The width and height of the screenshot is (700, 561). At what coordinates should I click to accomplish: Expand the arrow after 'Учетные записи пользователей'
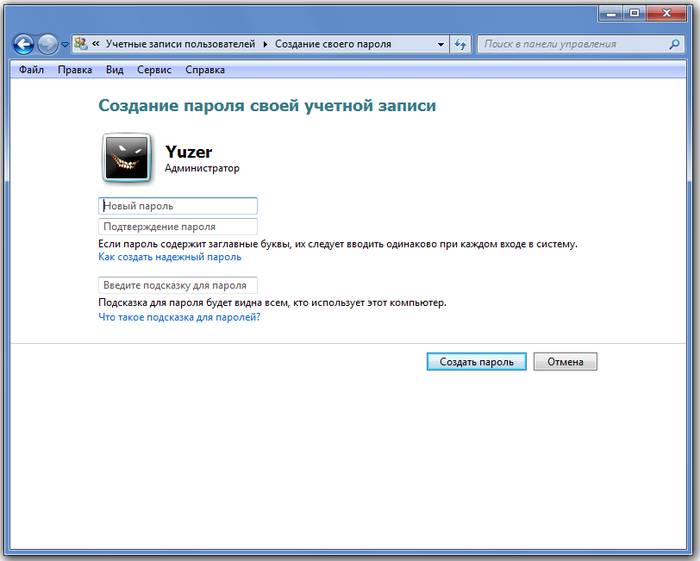point(266,44)
